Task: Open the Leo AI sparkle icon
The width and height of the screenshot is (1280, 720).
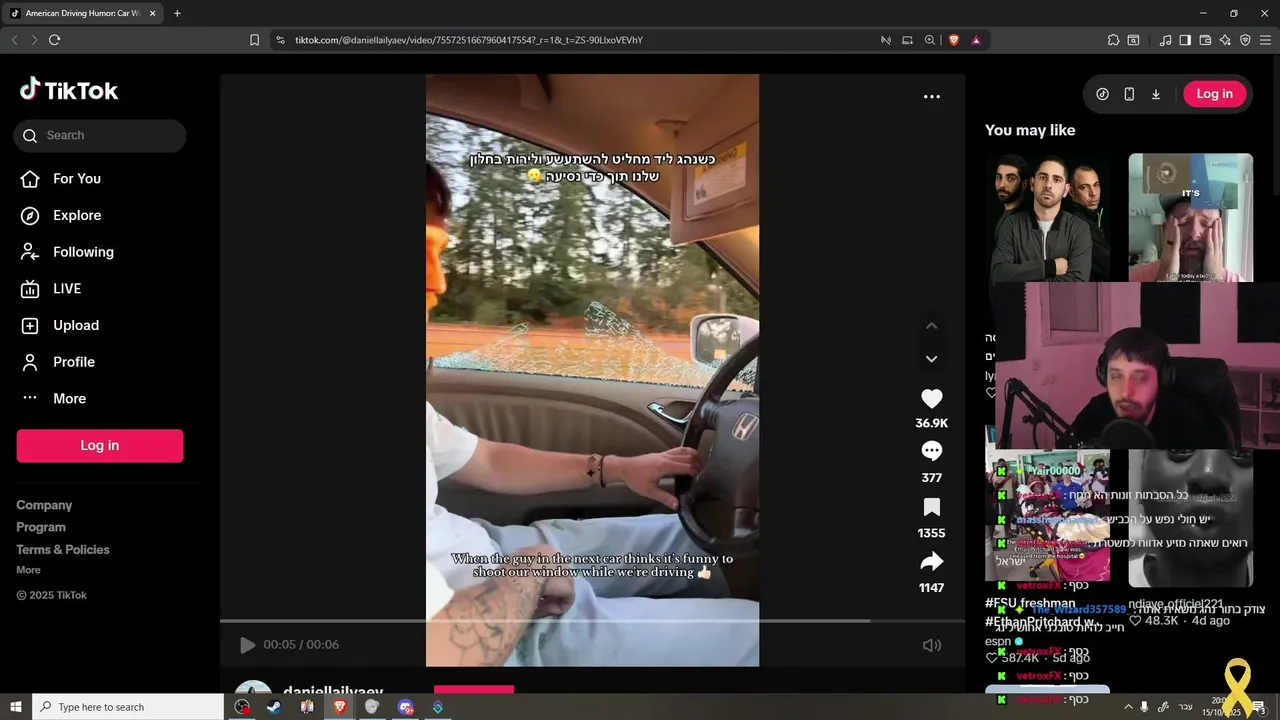Action: (1225, 40)
